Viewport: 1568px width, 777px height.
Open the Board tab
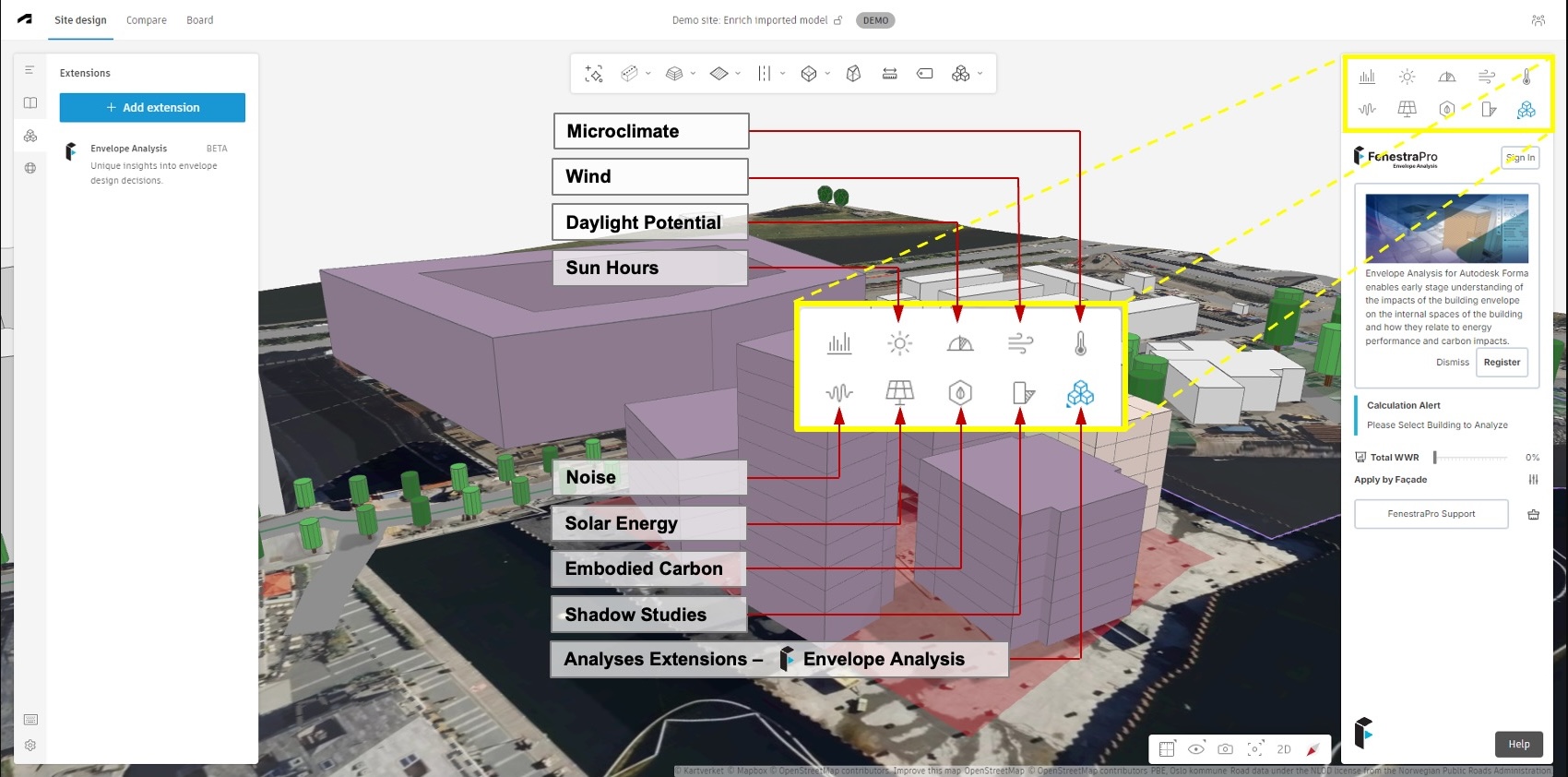click(x=199, y=20)
